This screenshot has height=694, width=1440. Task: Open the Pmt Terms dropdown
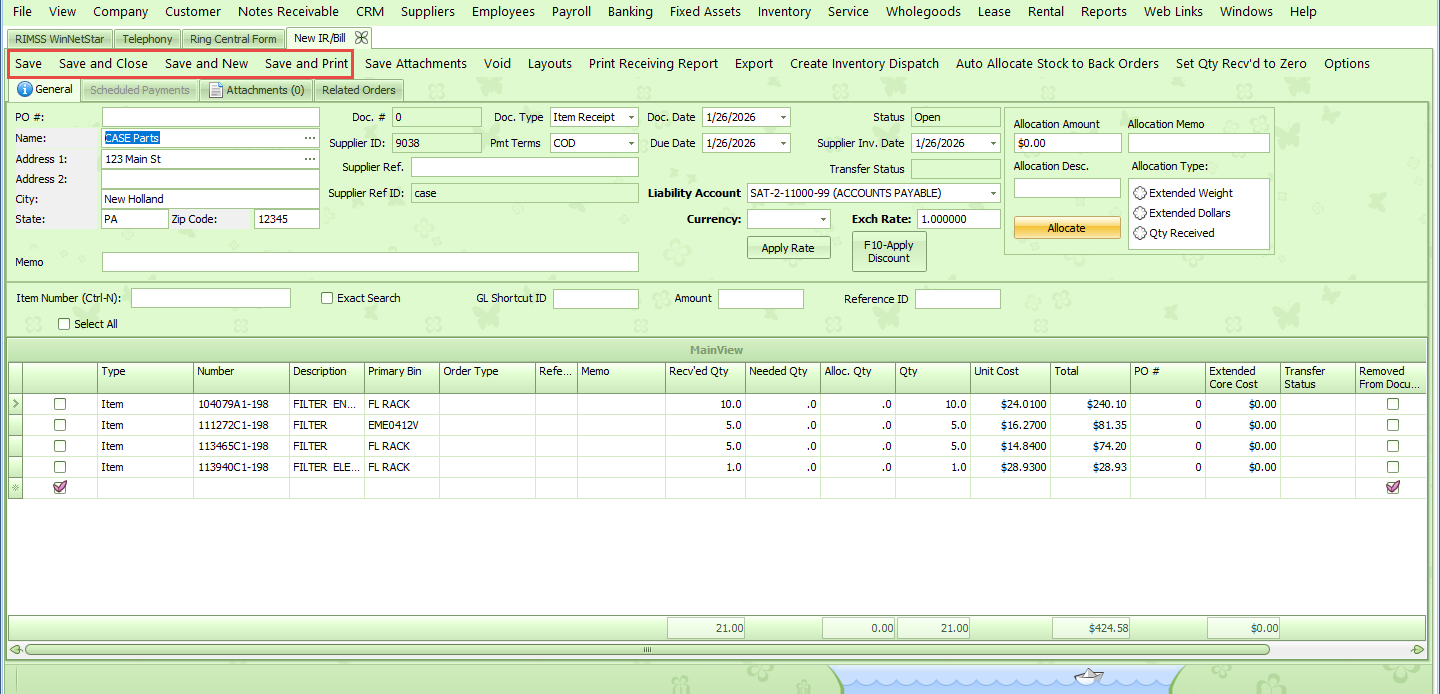tap(631, 143)
